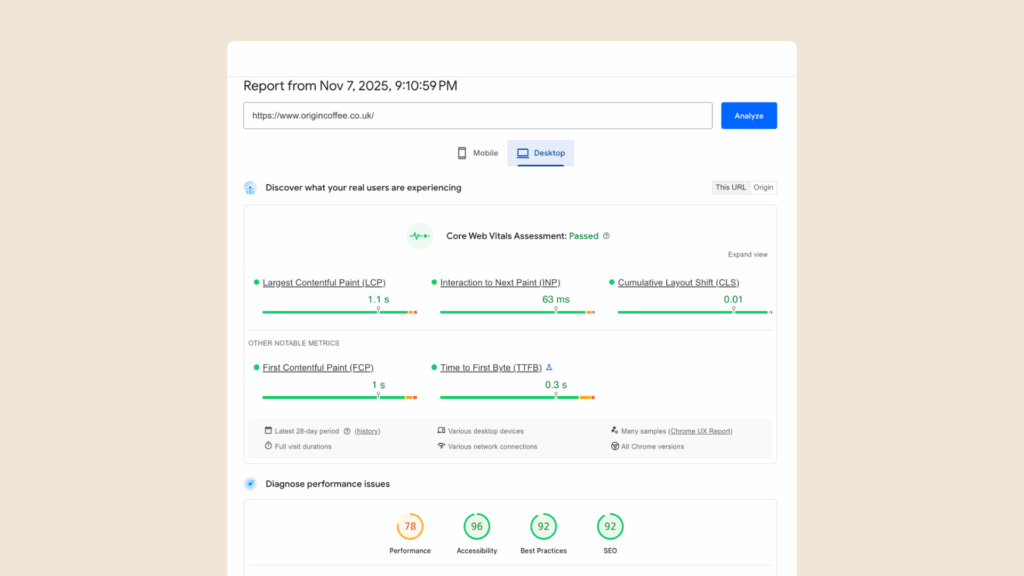
Task: Click the devices icon for Various desktop devices
Action: click(x=441, y=430)
